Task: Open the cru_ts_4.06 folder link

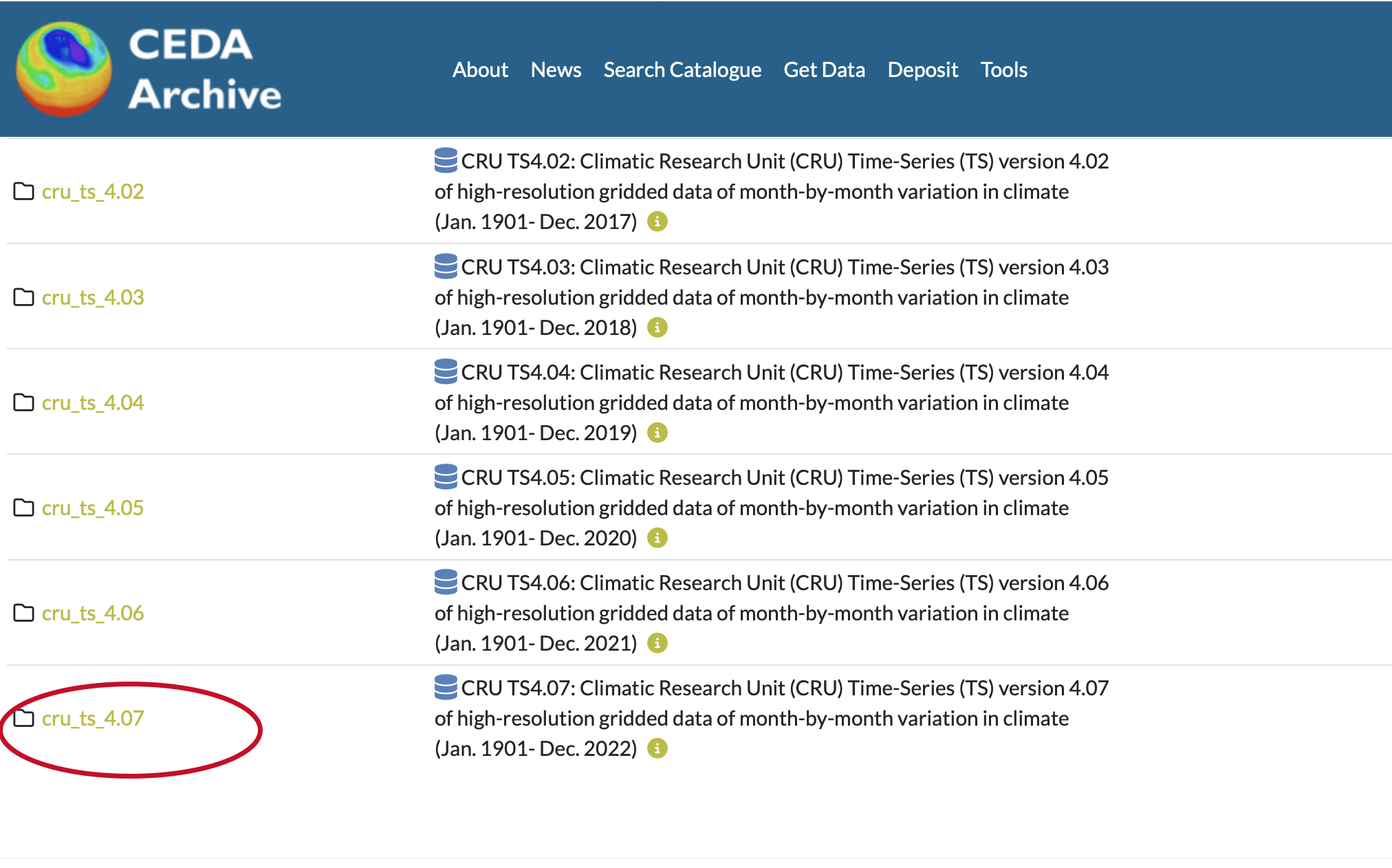Action: coord(93,613)
